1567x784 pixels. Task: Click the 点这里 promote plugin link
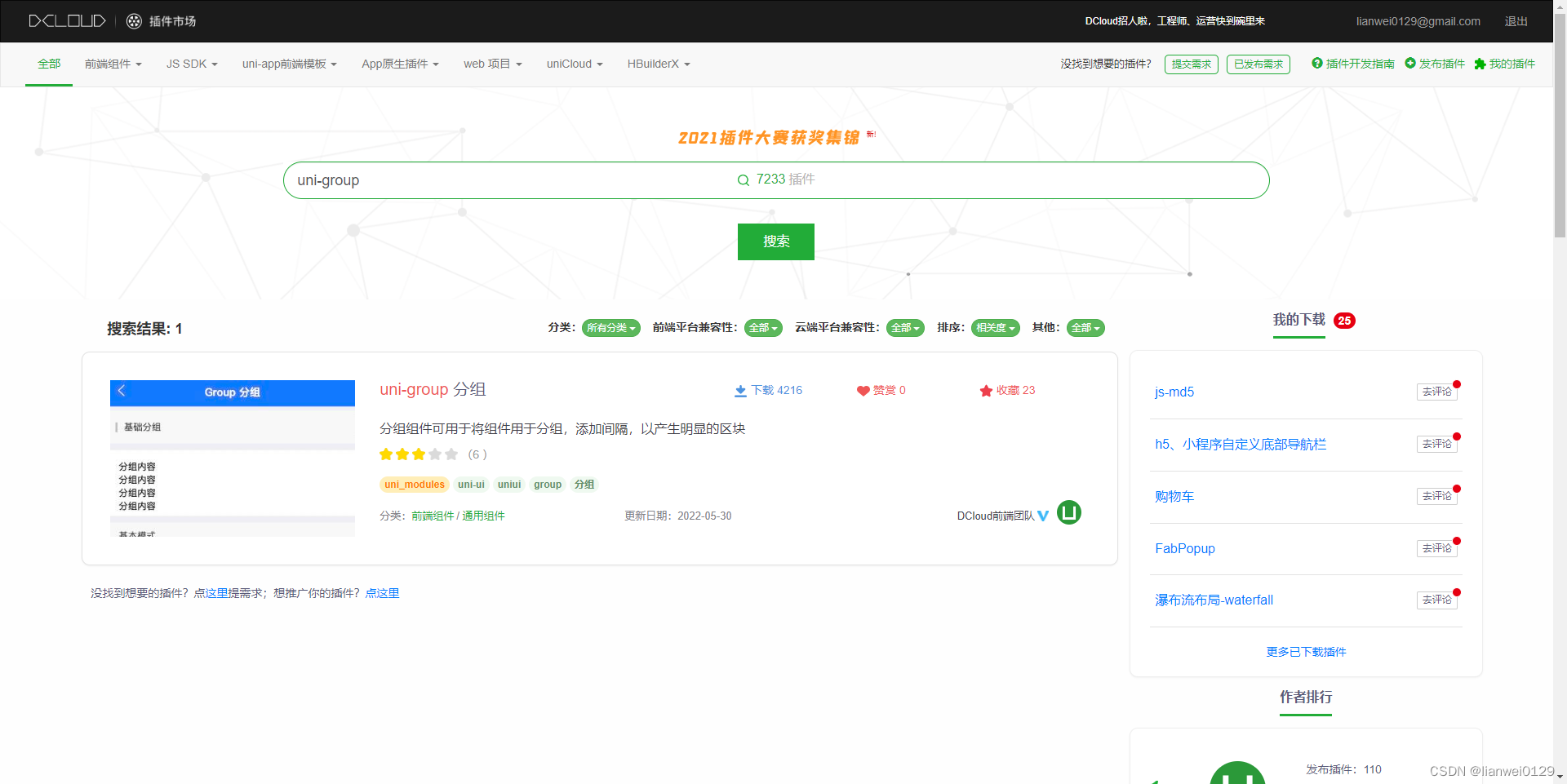(382, 593)
